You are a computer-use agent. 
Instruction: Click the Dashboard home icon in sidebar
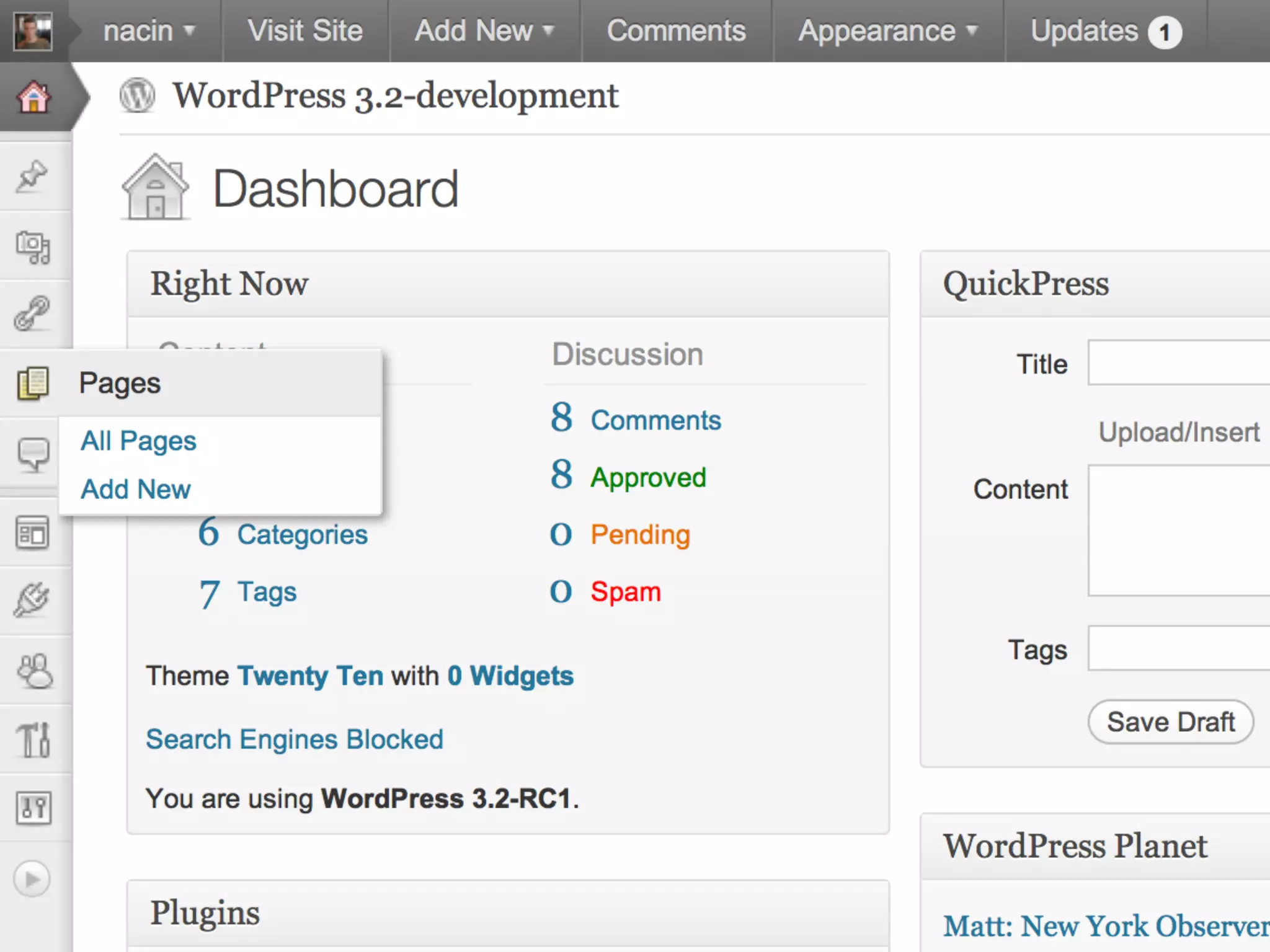[33, 97]
